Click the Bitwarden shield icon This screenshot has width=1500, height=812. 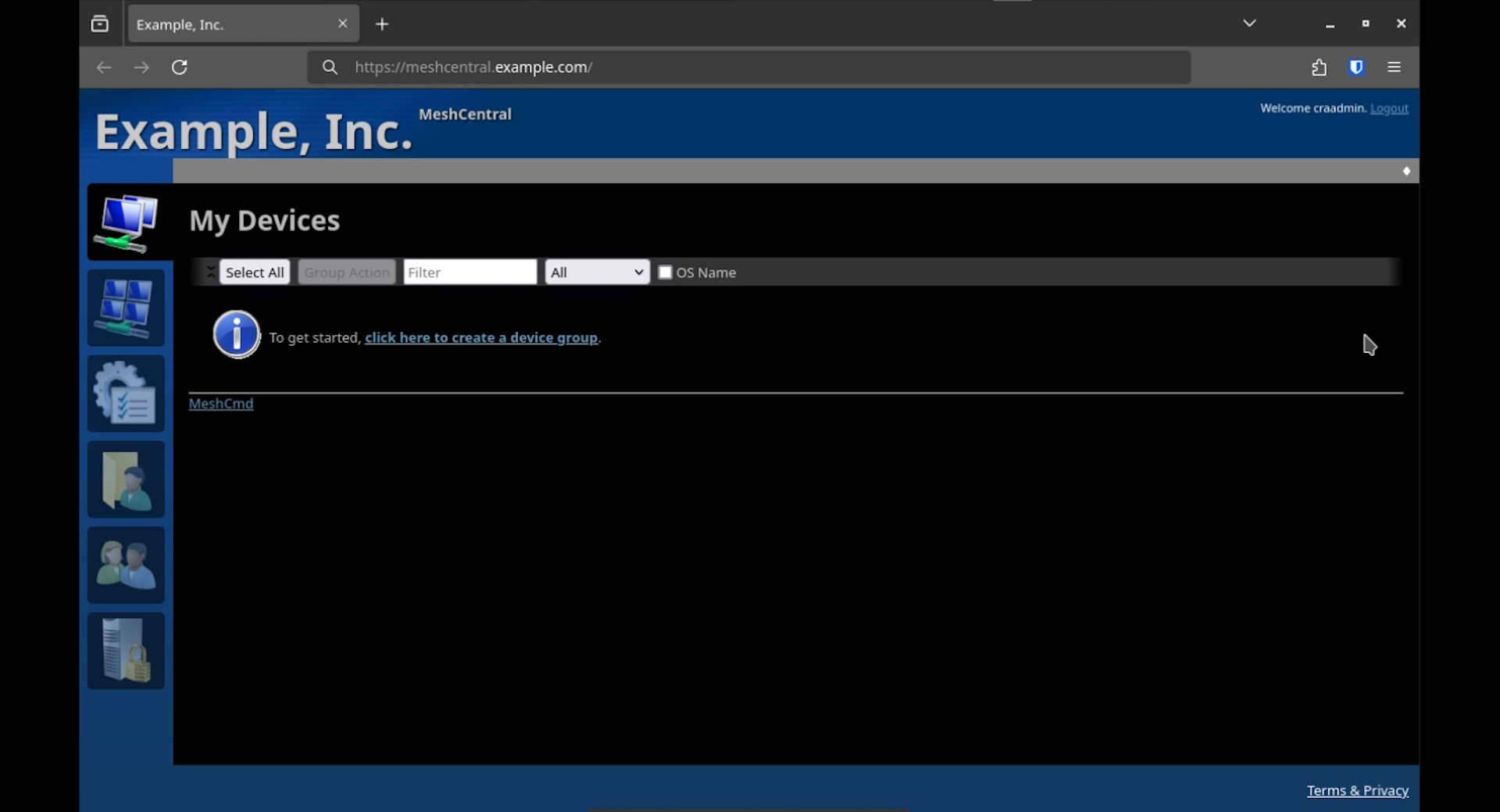pos(1356,67)
